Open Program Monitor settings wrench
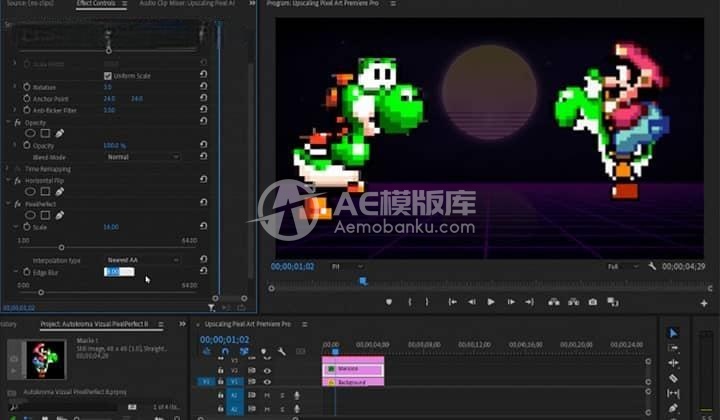The width and height of the screenshot is (720, 420). click(x=652, y=267)
